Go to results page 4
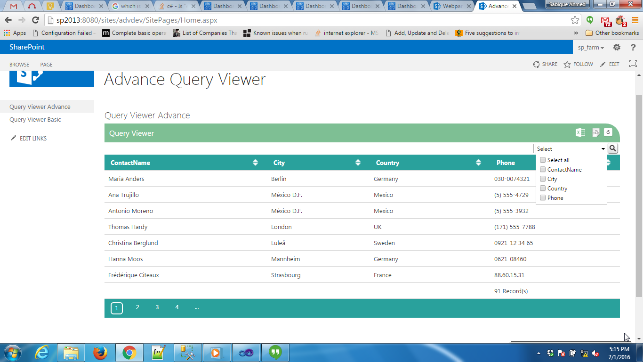643x362 pixels. [x=177, y=307]
